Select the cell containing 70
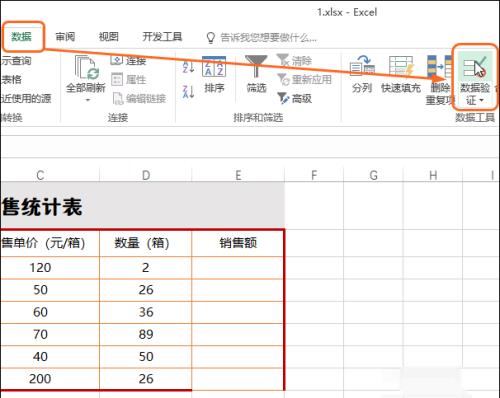Screen dimensions: 500x398 pyautogui.click(x=50, y=334)
